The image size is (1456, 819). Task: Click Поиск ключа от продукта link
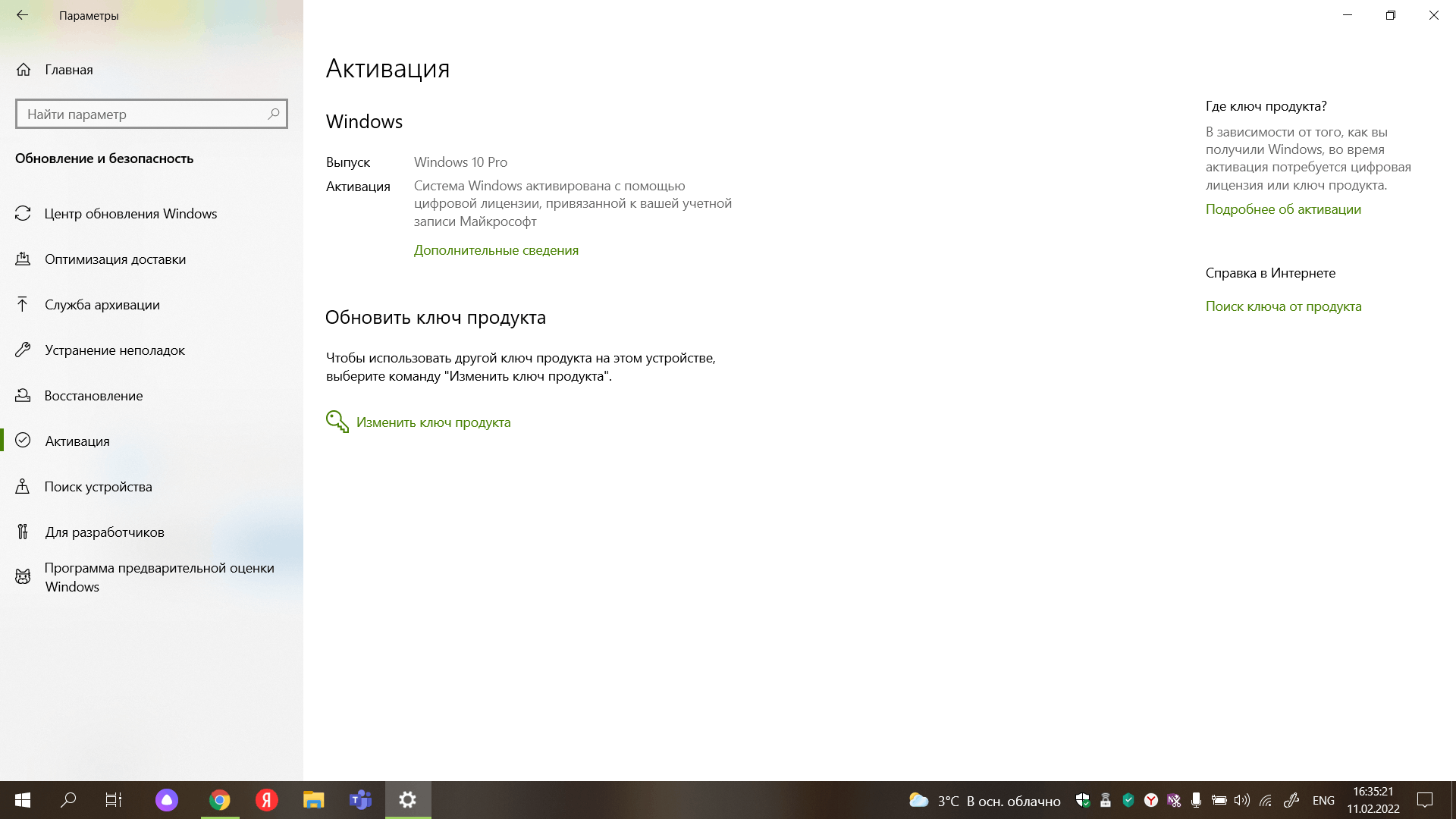coord(1283,306)
